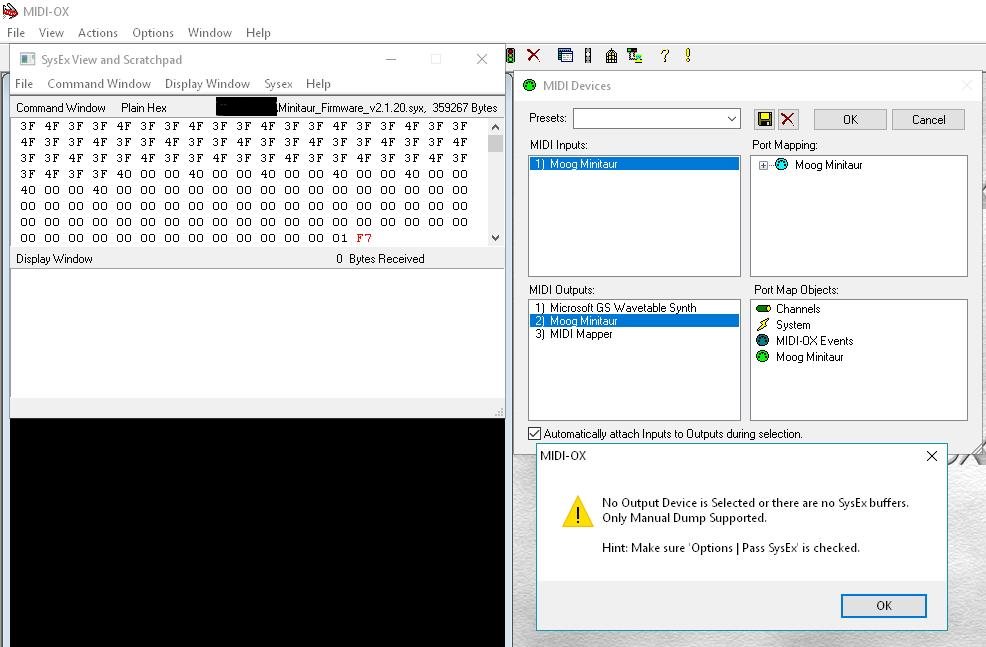Viewport: 986px width, 647px height.
Task: Select MIDI Mapper in MIDI Outputs list
Action: 580,334
